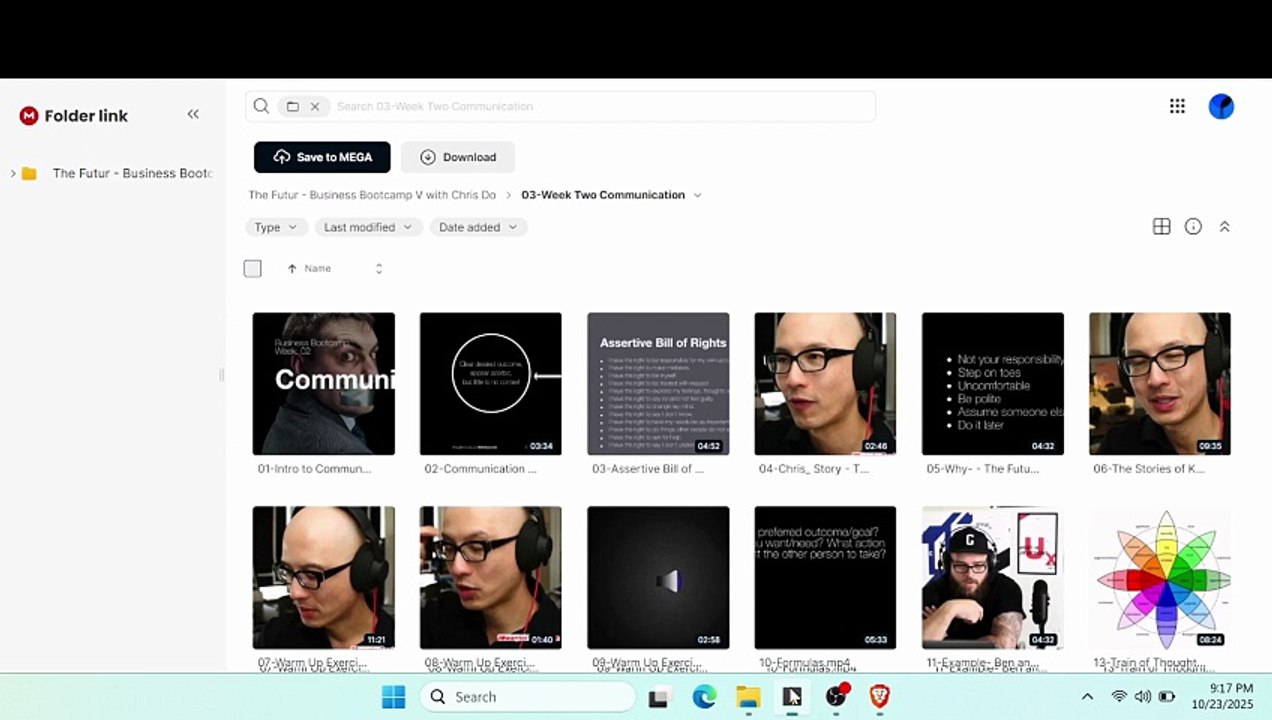Show hidden system tray icons chevron

[x=1087, y=697]
